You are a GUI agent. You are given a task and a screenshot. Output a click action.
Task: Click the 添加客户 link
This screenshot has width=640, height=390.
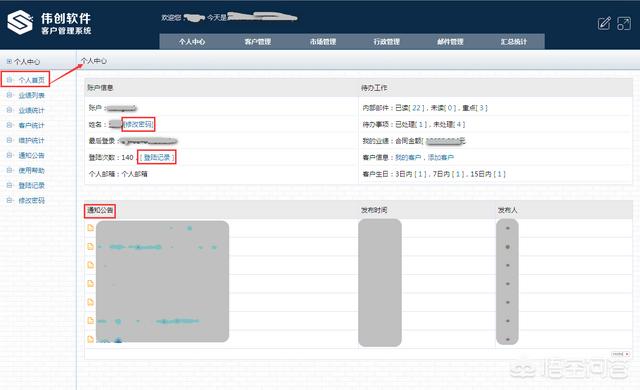441,157
